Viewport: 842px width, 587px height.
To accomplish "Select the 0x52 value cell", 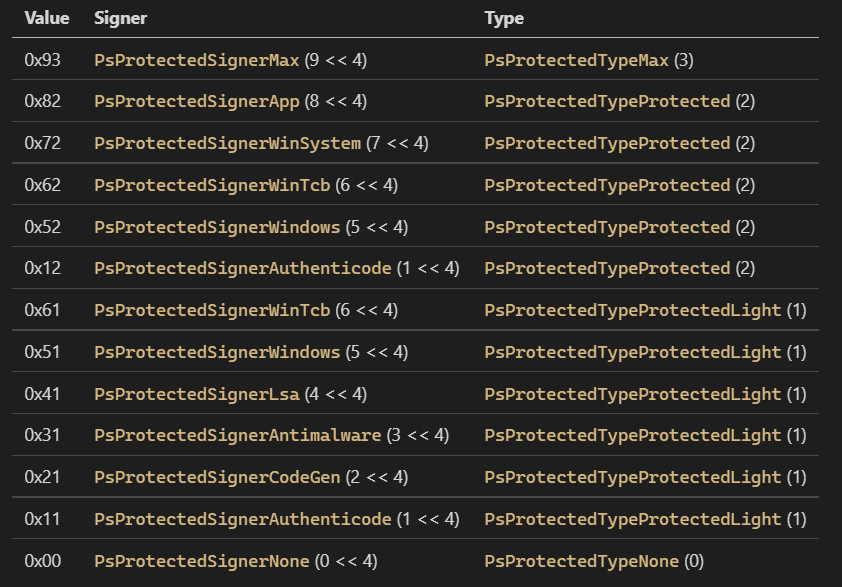I will click(43, 227).
